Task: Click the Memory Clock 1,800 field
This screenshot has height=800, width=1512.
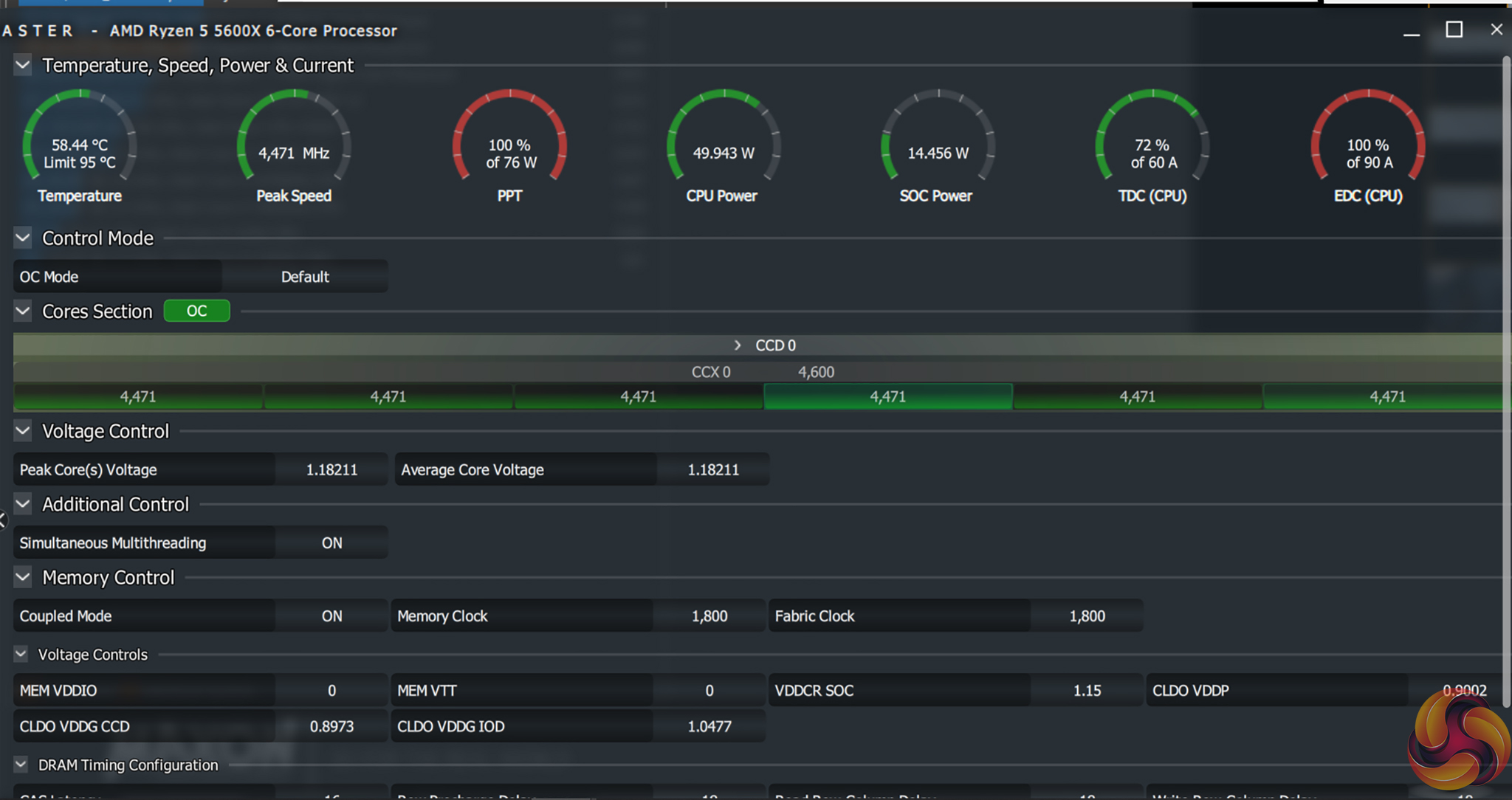Action: click(x=709, y=616)
